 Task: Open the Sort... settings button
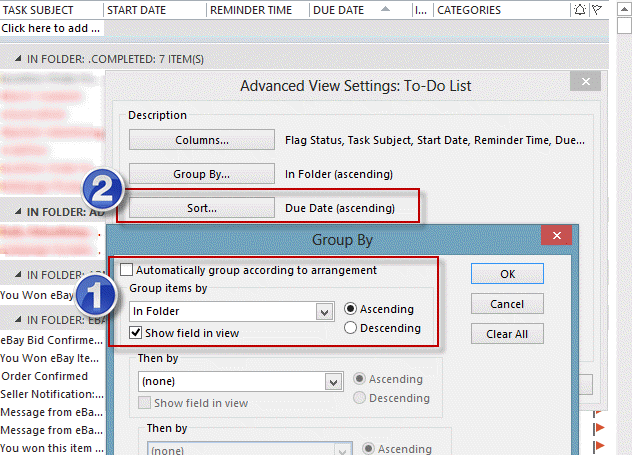[x=202, y=208]
